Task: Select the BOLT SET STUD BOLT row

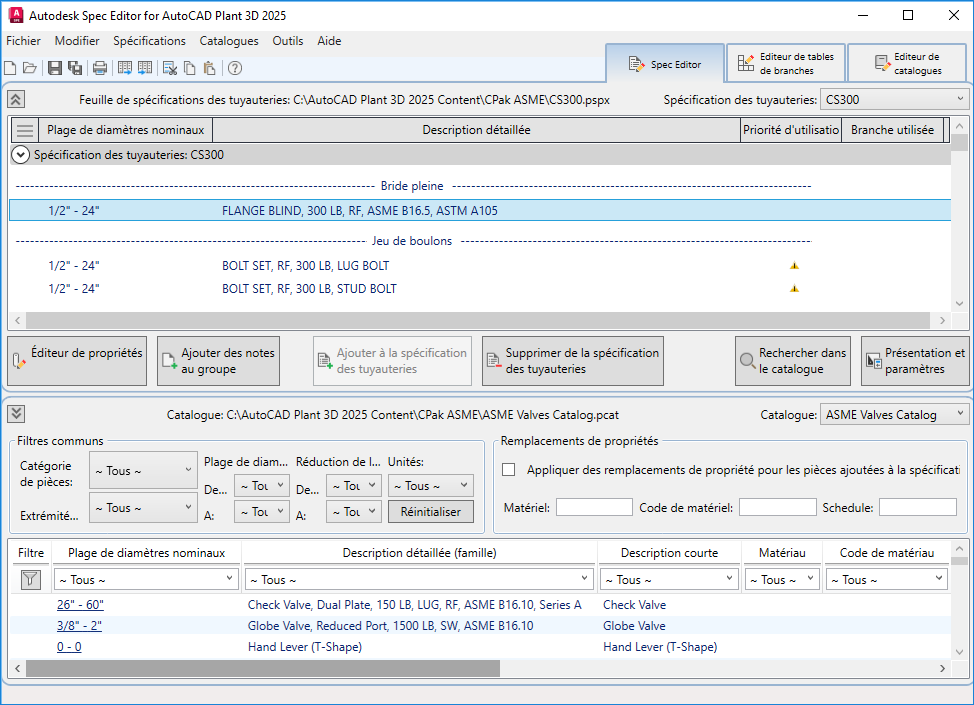Action: (480, 289)
